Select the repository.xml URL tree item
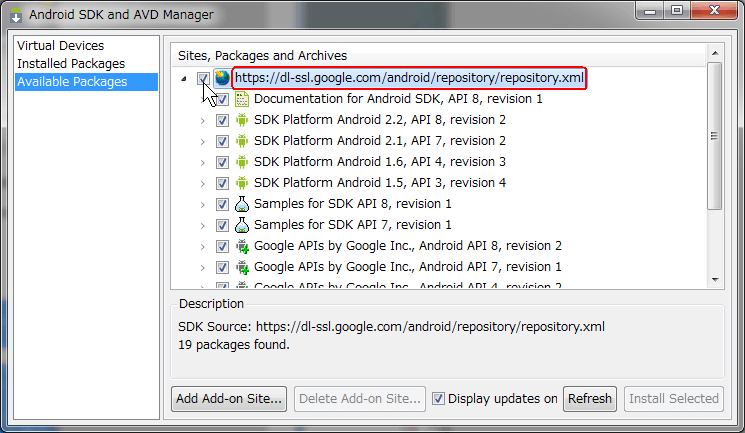 click(x=409, y=78)
